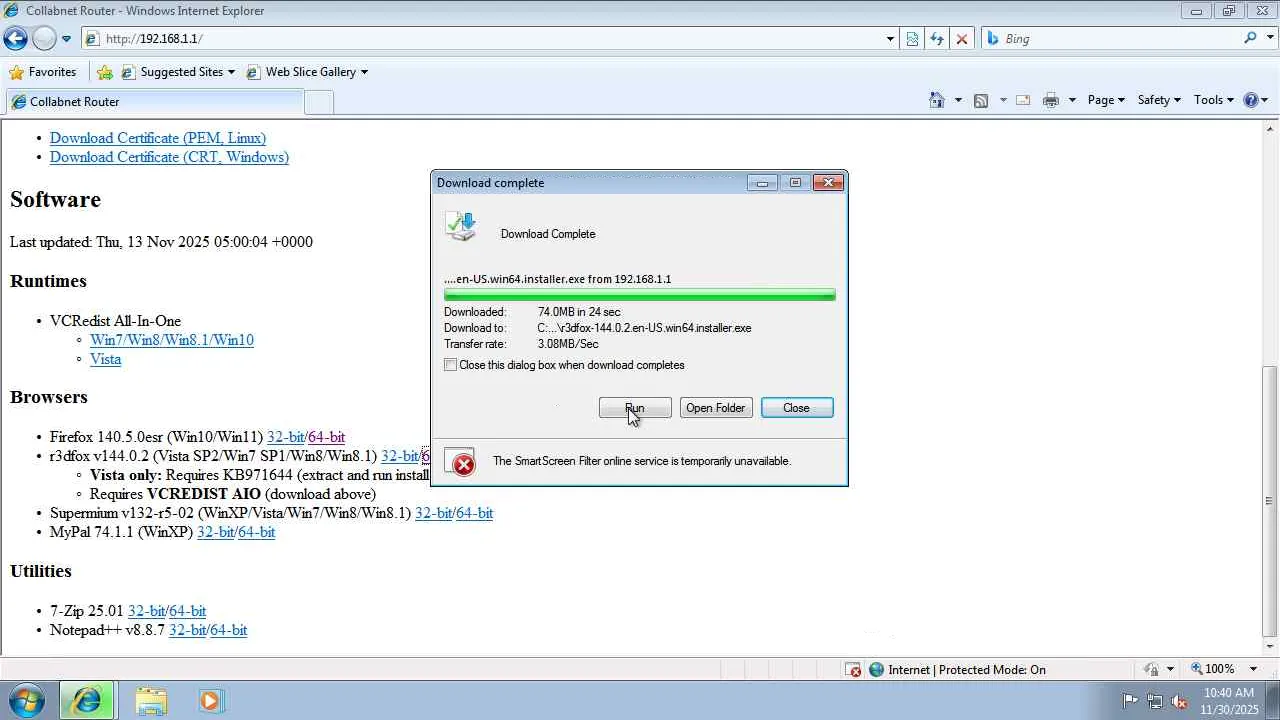Expand the arrow beside the status bar lock
Image resolution: width=1280 pixels, height=720 pixels.
coord(1169,670)
